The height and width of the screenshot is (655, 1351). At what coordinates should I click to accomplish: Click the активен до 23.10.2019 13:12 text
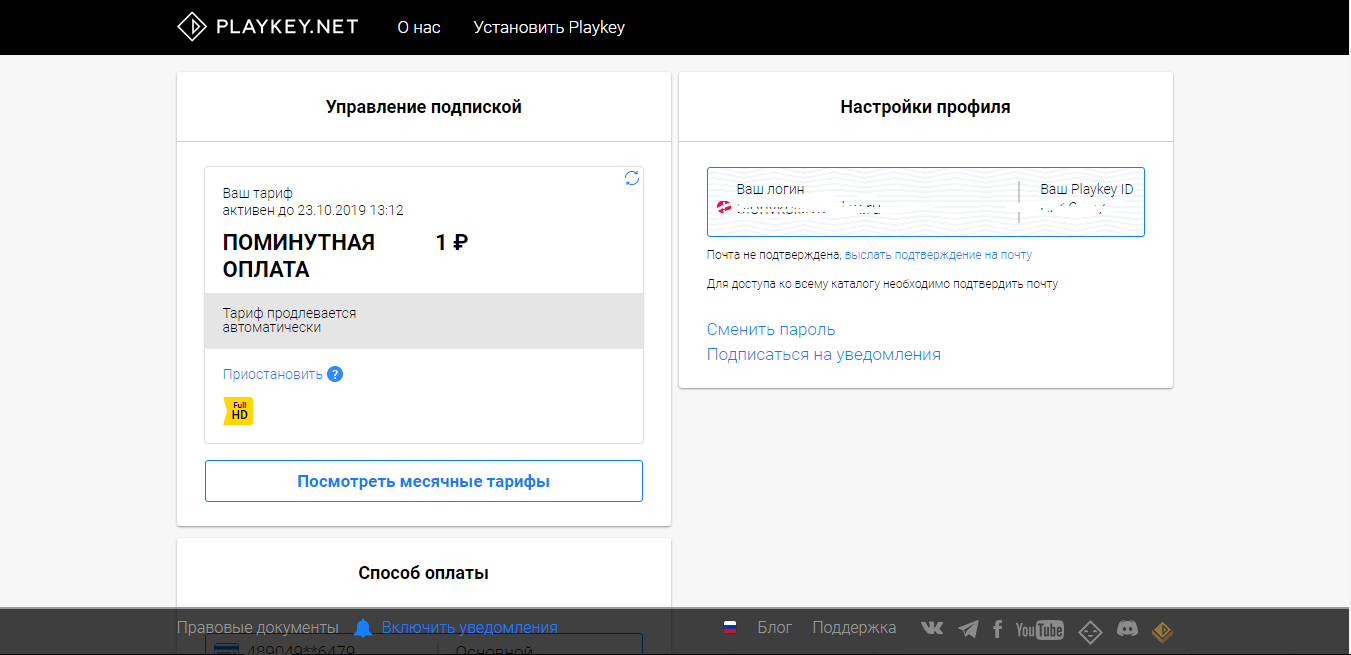tap(313, 210)
